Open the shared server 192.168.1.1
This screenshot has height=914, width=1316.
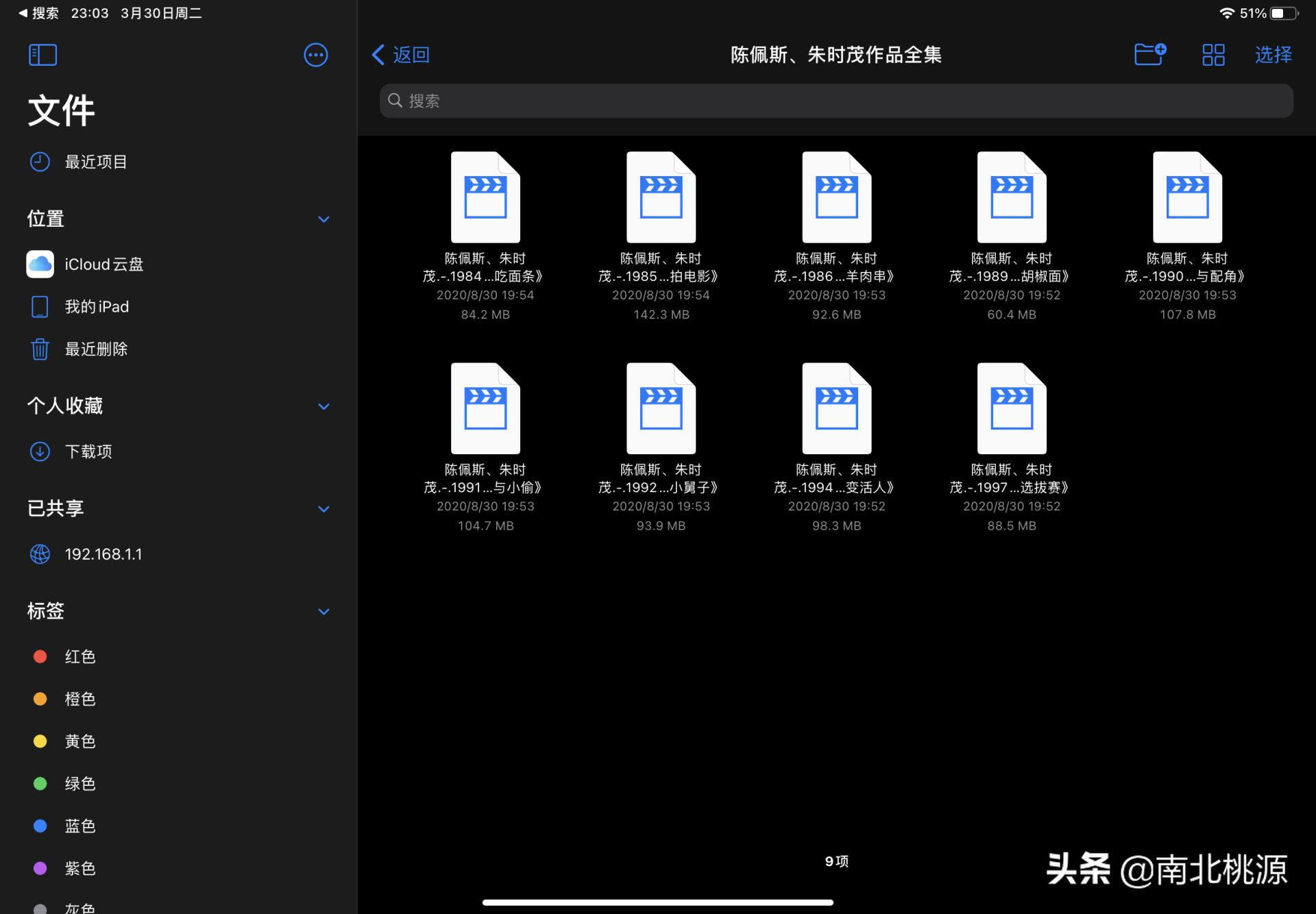103,554
